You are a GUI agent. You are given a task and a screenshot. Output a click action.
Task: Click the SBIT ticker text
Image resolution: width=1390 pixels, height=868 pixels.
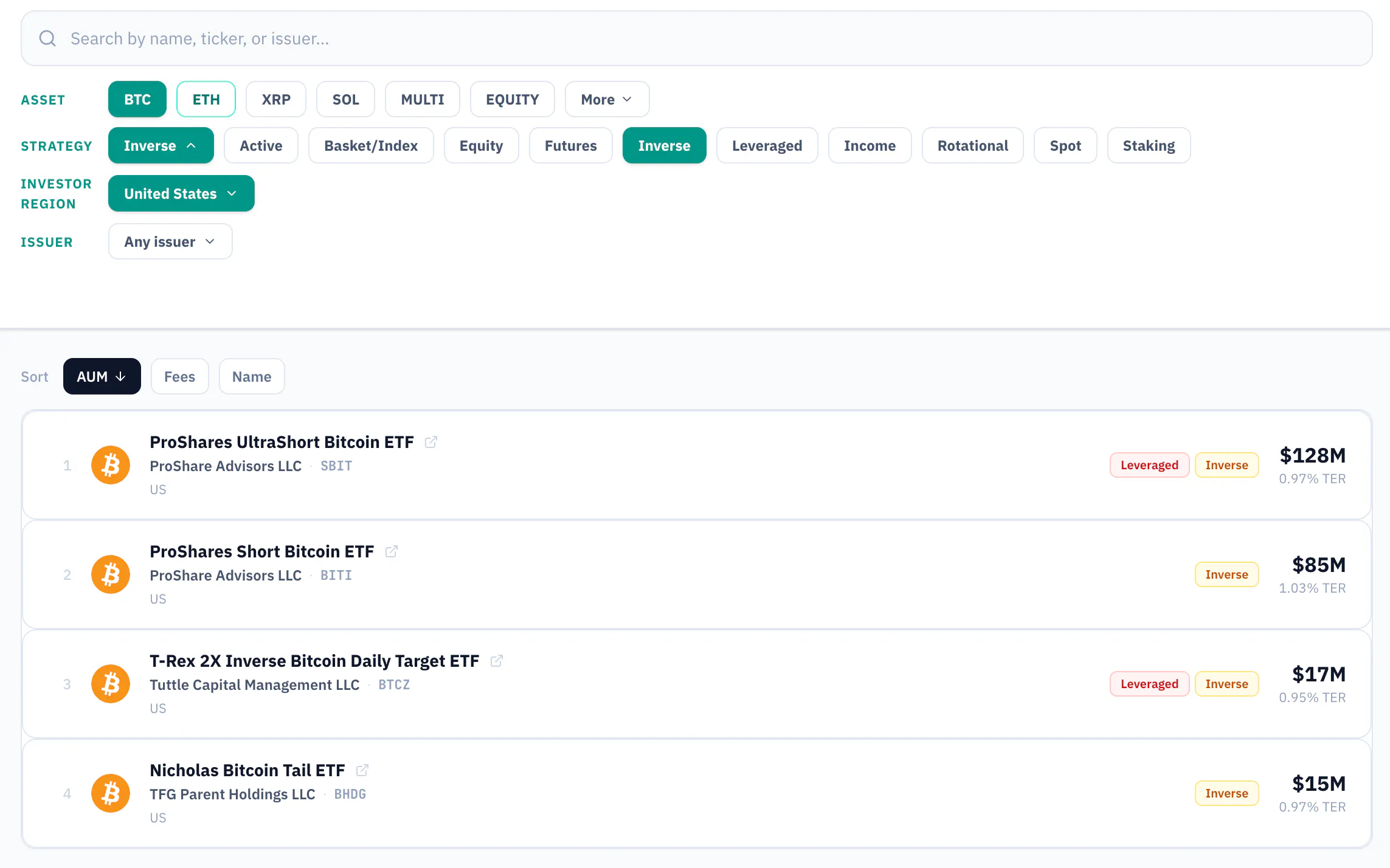(336, 466)
